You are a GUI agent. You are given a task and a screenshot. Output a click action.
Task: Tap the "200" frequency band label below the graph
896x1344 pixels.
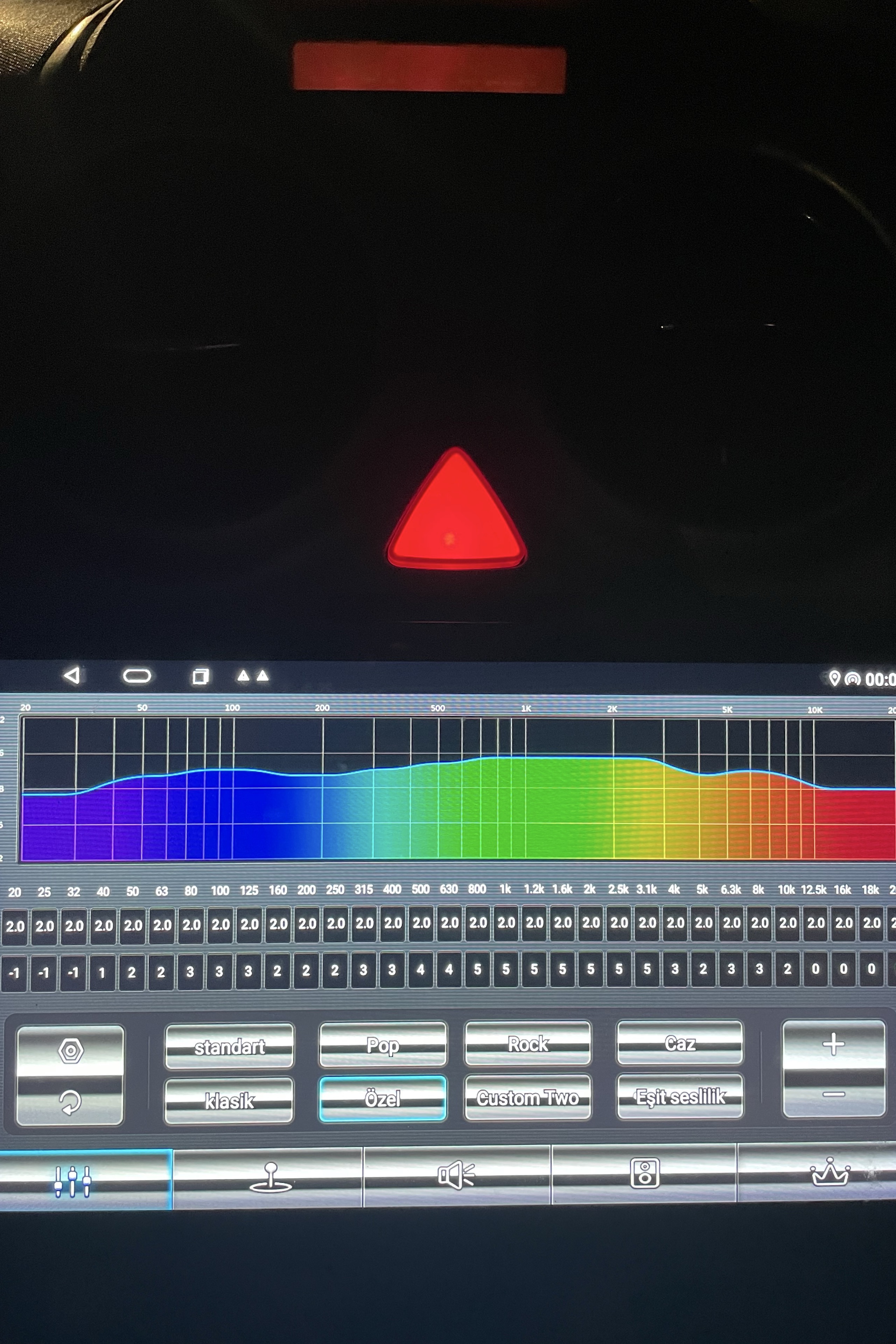[x=306, y=890]
